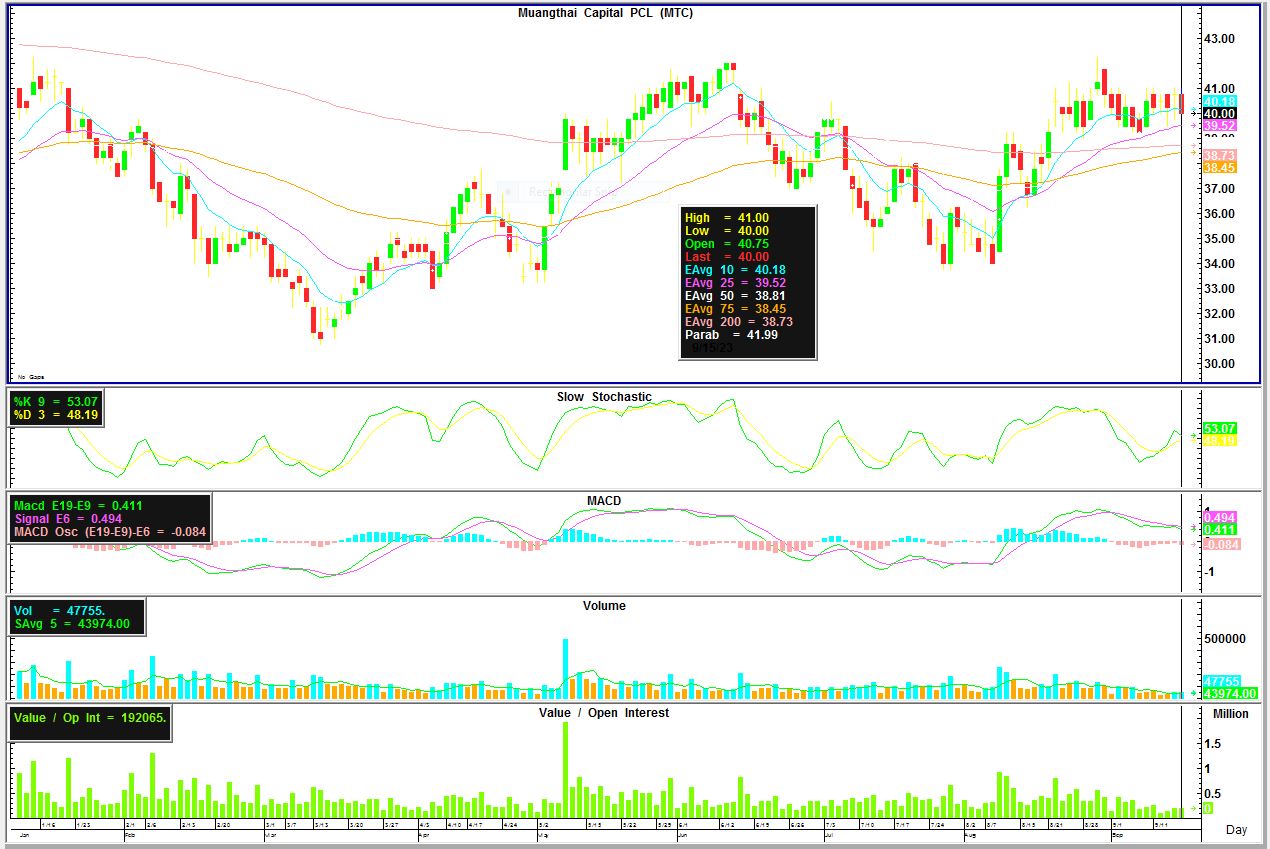Image resolution: width=1270 pixels, height=849 pixels.
Task: Click the green 53.07 tag beside the stochastic panel
Action: [x=1220, y=428]
